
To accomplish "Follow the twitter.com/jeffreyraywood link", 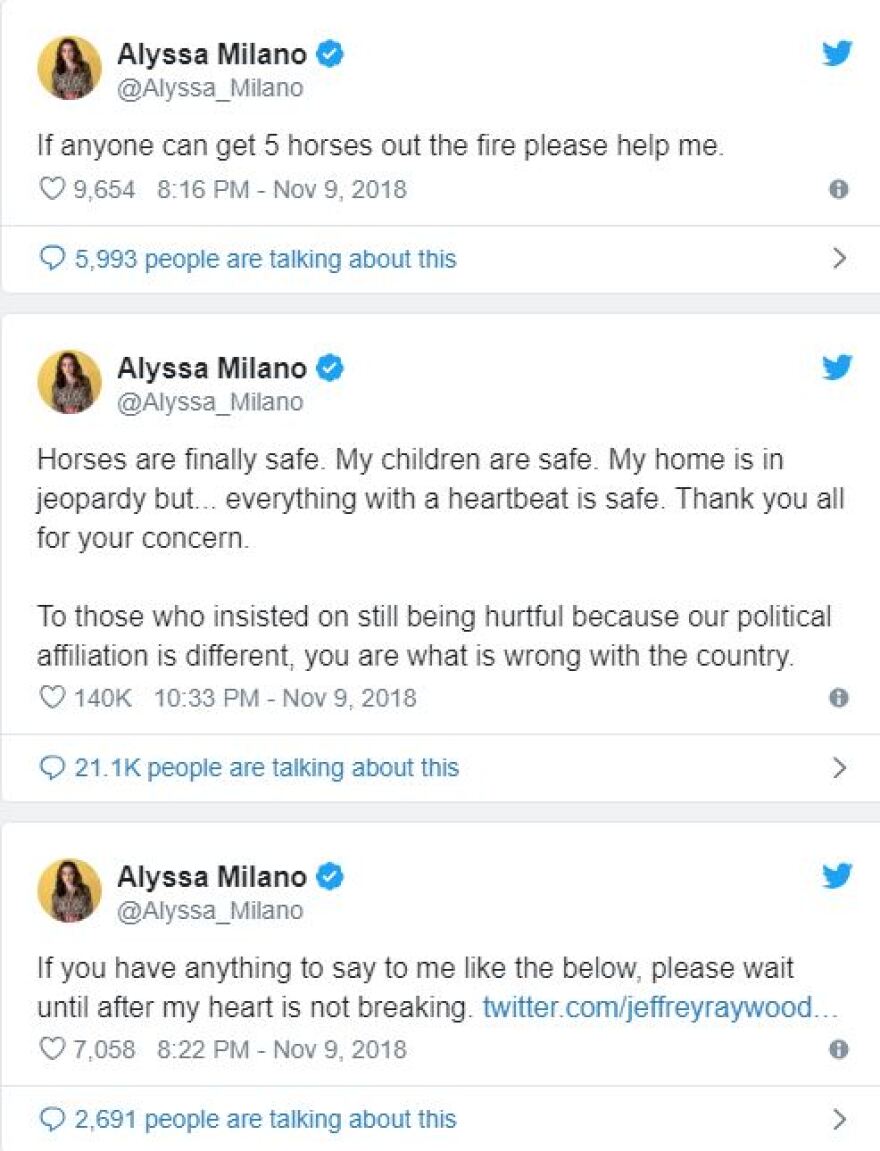I will point(660,1007).
